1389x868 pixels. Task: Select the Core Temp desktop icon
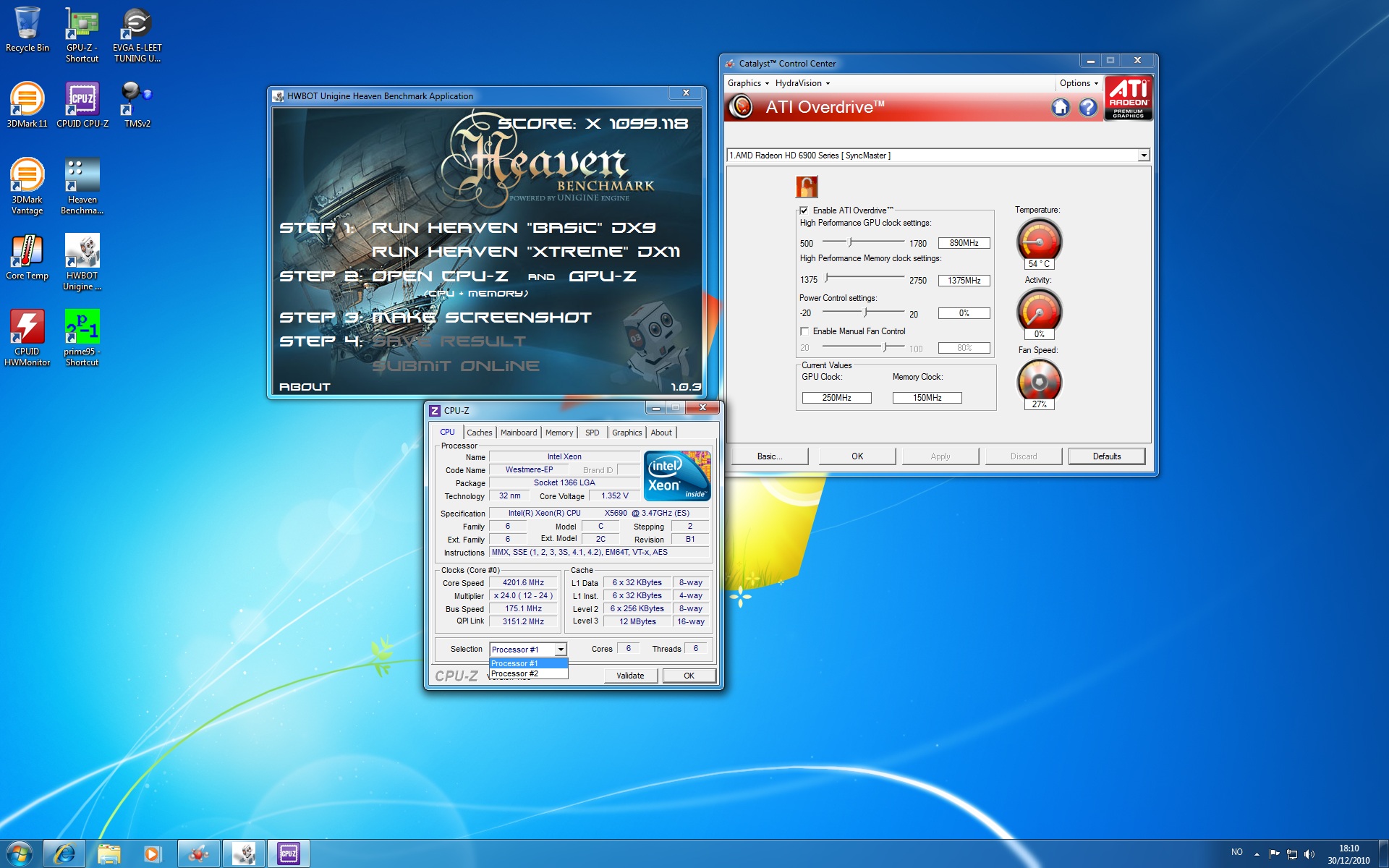27,257
